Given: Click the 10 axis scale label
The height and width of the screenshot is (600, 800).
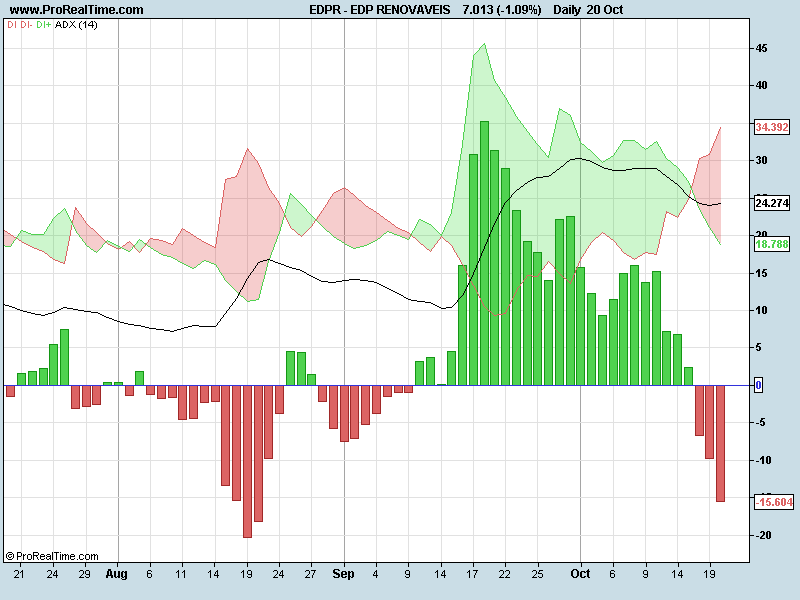Looking at the screenshot, I should click(x=761, y=310).
